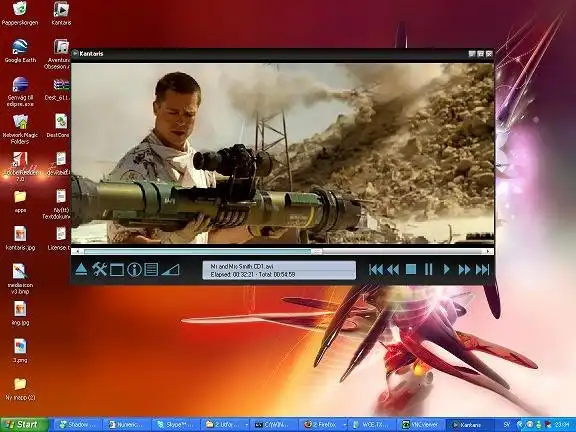This screenshot has width=576, height=432.
Task: Select the kantaris.jpg file icon
Action: 20,238
